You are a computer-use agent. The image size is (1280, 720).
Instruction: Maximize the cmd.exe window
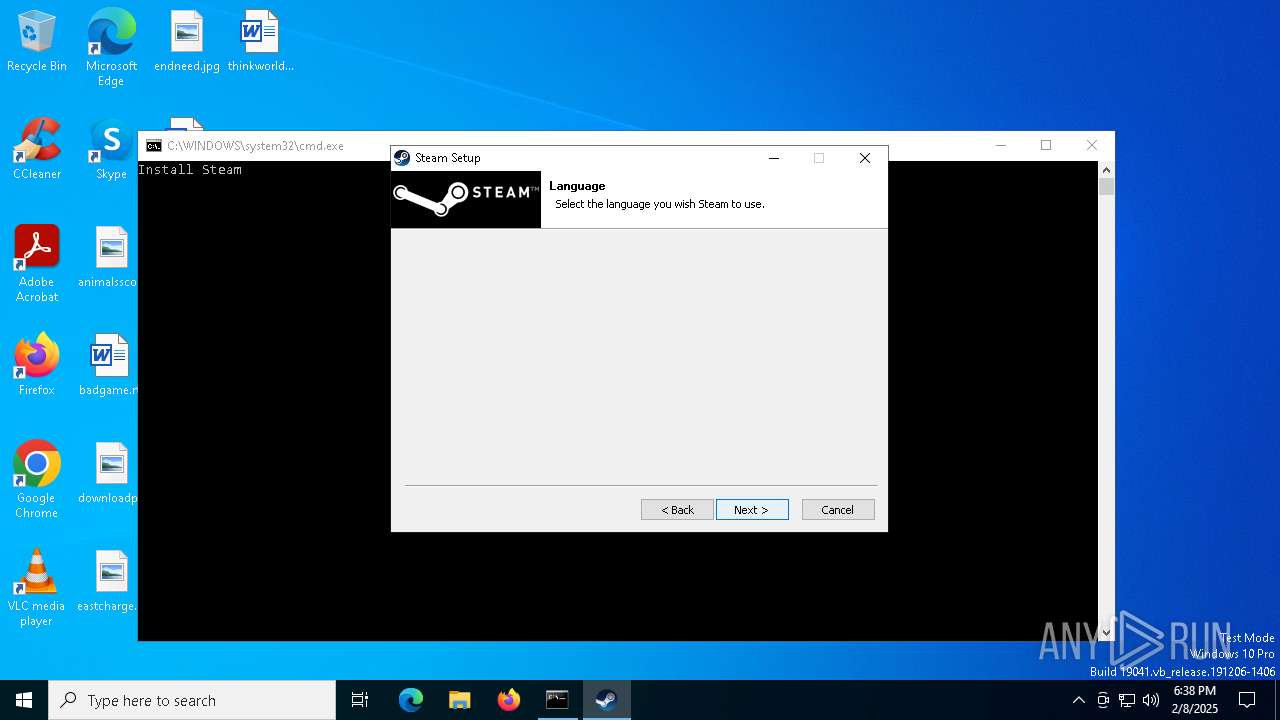click(1046, 146)
